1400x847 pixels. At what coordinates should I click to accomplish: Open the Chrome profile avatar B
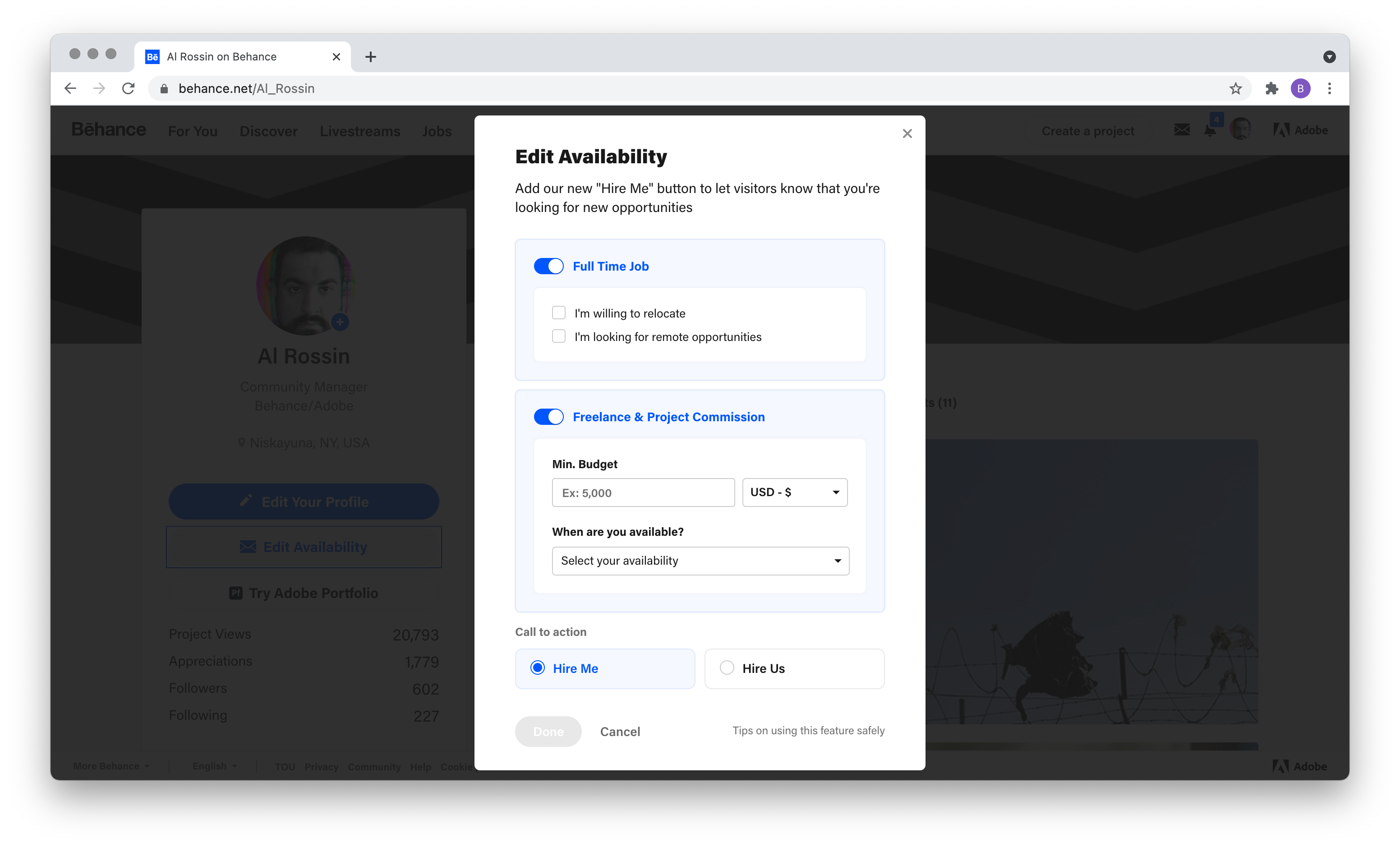click(1300, 88)
